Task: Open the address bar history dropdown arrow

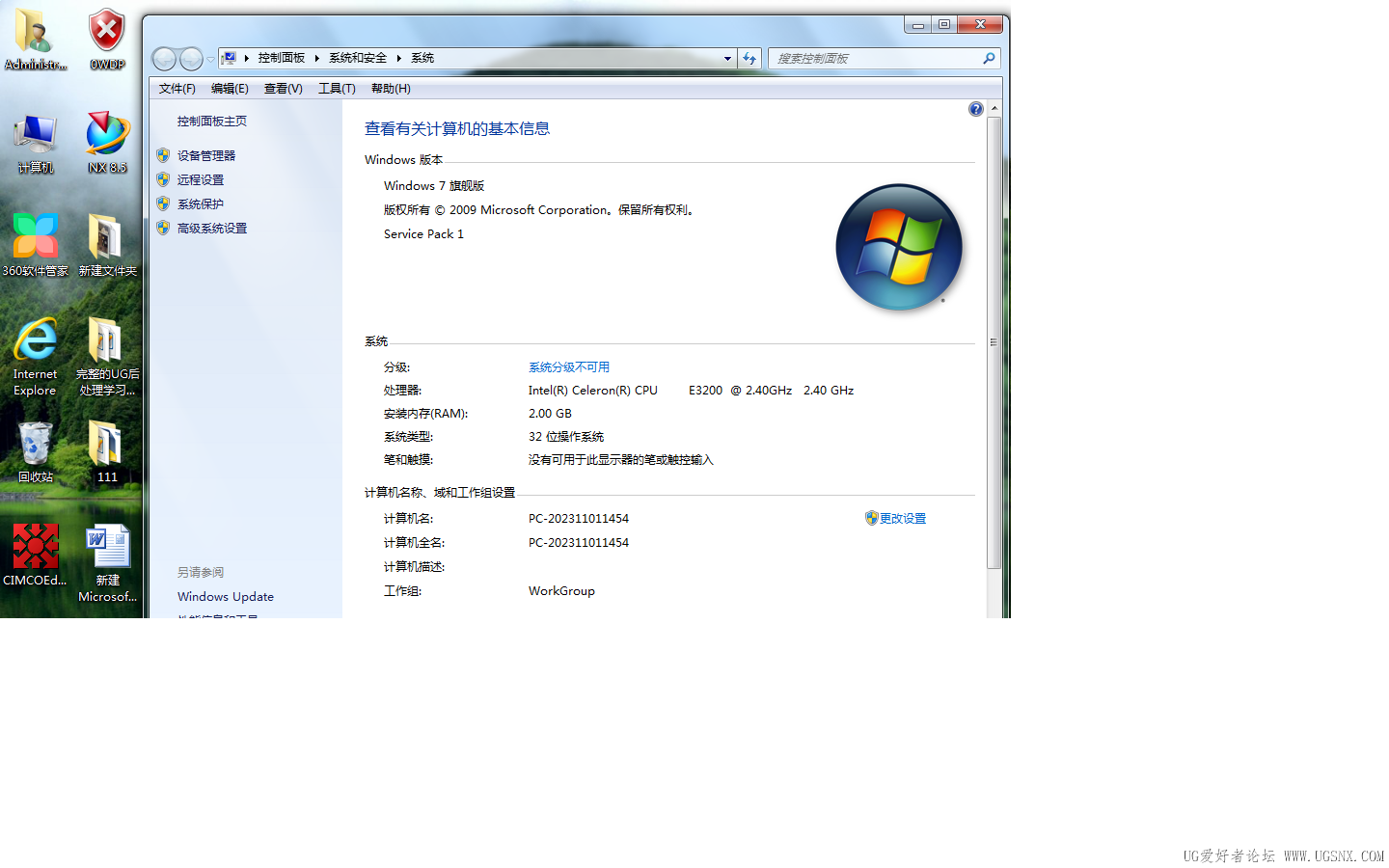Action: (x=727, y=59)
